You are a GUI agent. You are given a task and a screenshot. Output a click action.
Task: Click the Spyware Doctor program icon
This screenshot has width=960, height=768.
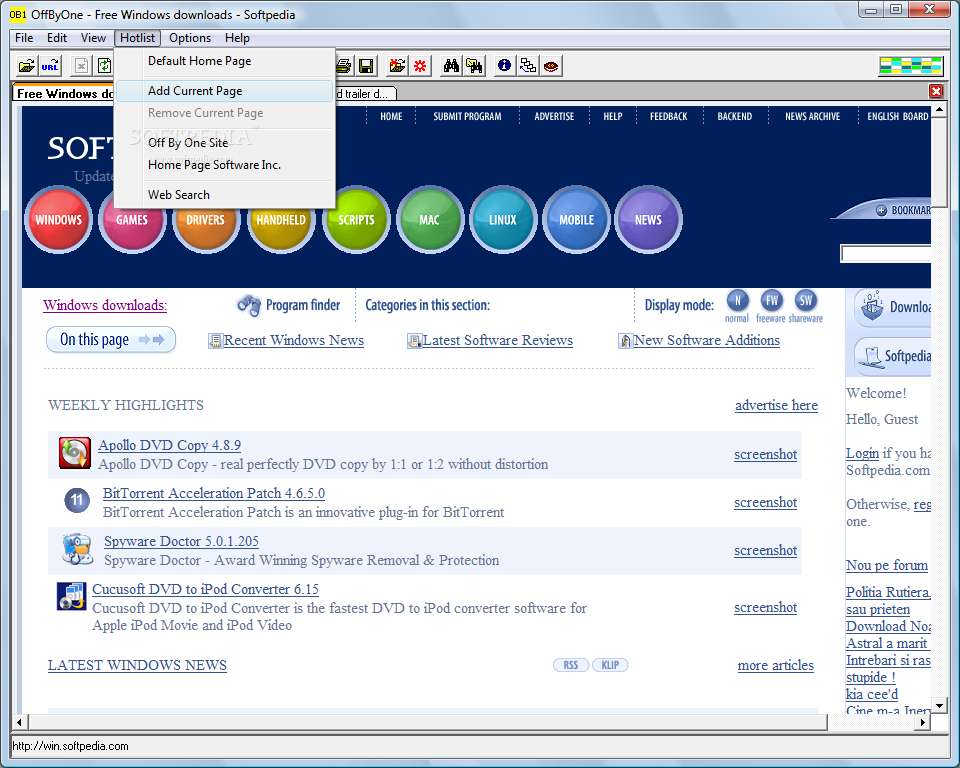[78, 549]
